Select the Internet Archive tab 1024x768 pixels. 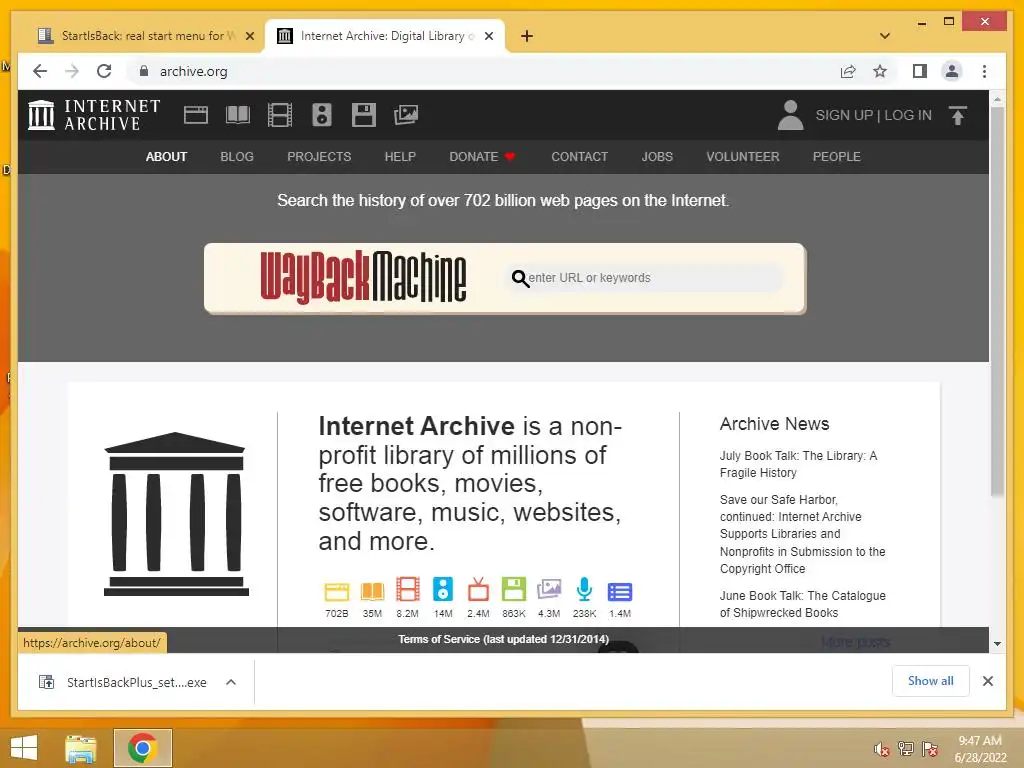[x=385, y=36]
